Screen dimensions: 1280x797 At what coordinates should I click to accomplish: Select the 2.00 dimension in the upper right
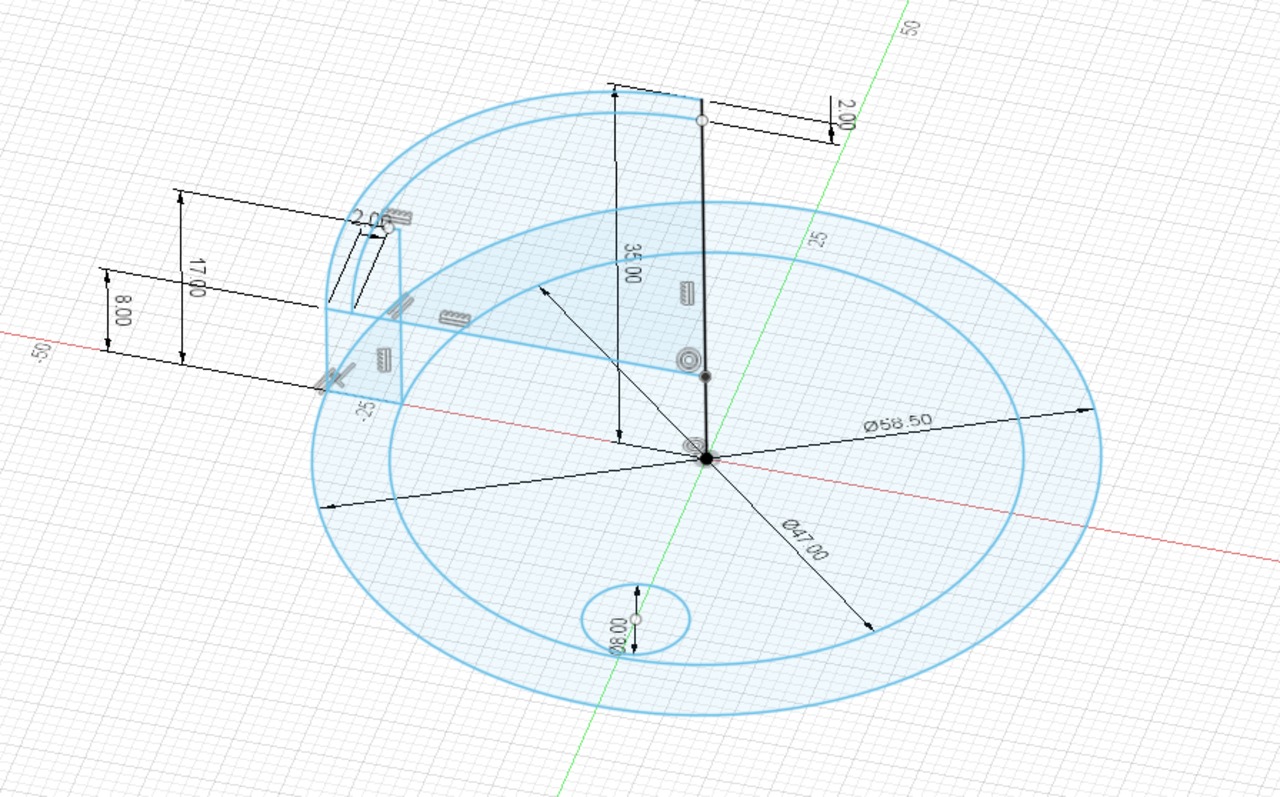846,114
